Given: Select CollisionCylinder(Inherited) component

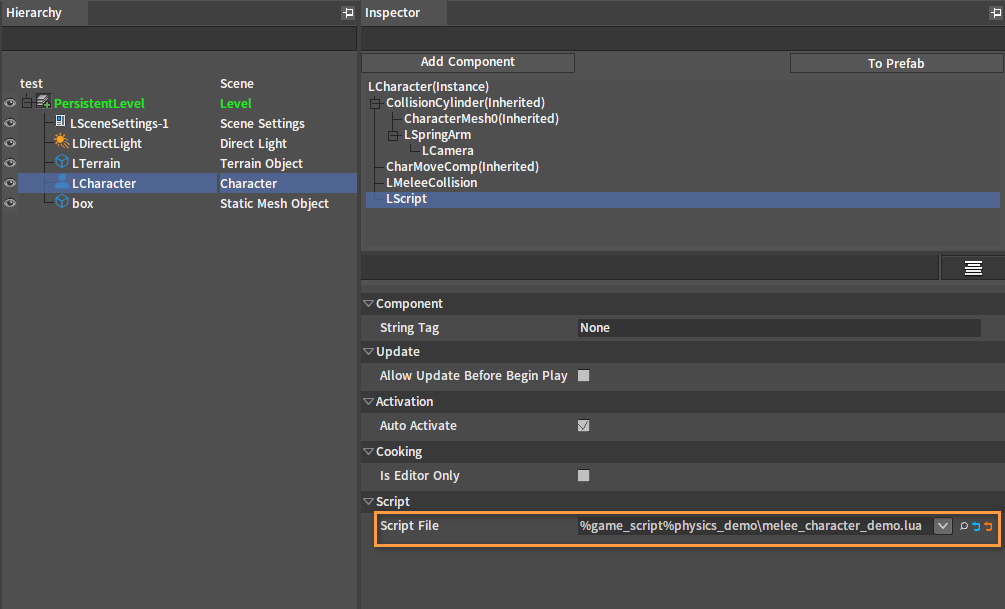Looking at the screenshot, I should coord(465,103).
